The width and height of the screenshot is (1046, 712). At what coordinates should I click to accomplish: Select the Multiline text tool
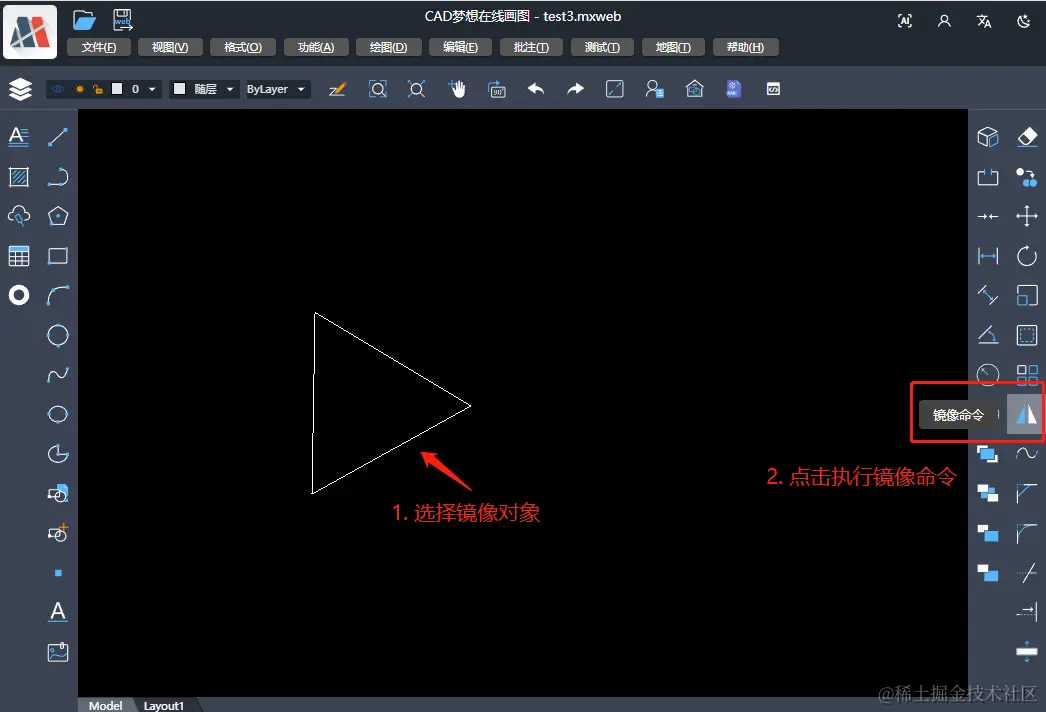click(x=19, y=137)
